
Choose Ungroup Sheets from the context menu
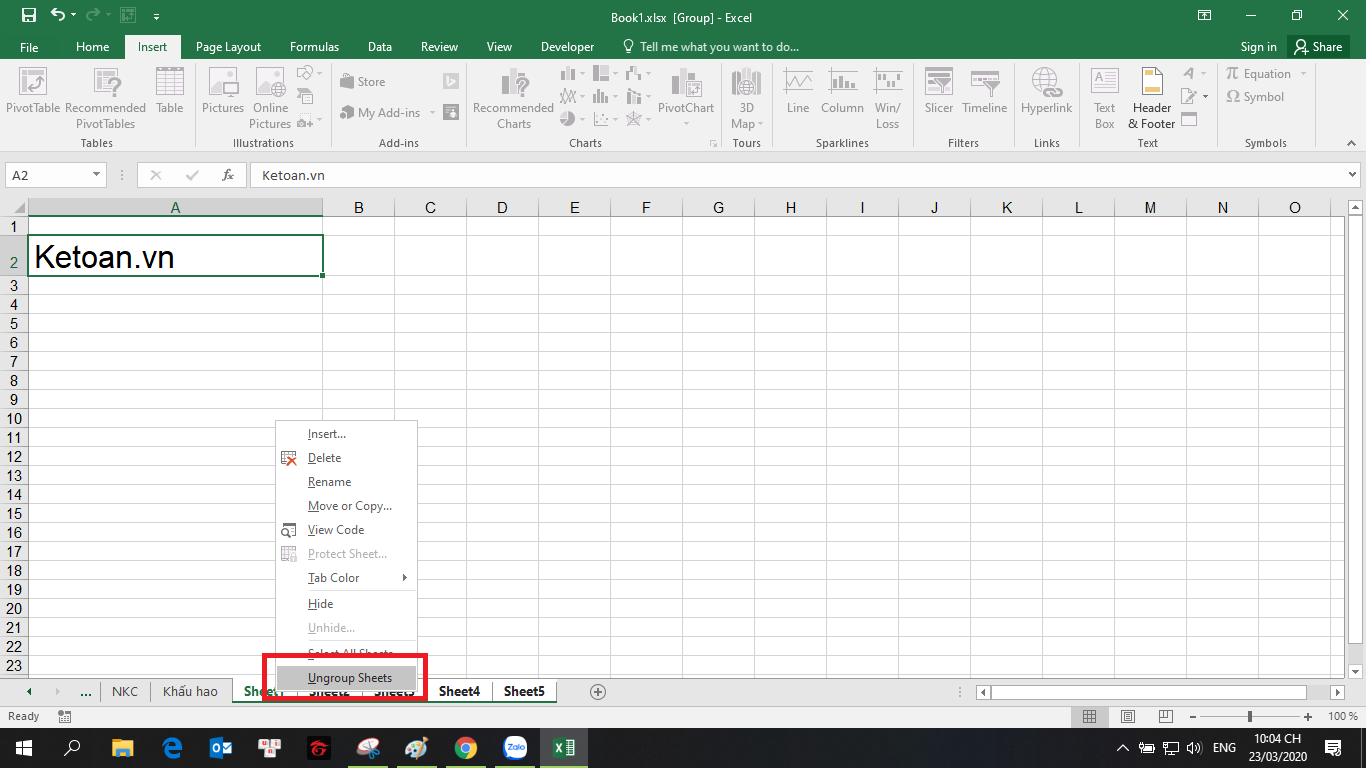pos(350,678)
